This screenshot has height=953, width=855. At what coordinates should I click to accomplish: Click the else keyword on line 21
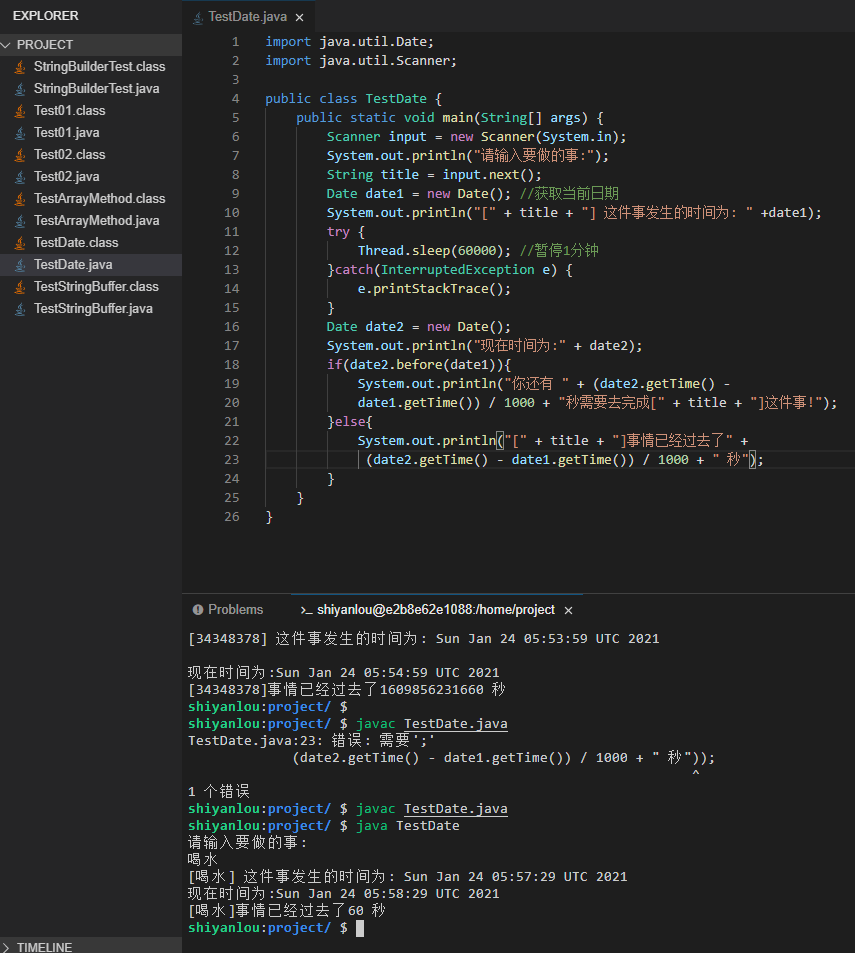(x=351, y=422)
